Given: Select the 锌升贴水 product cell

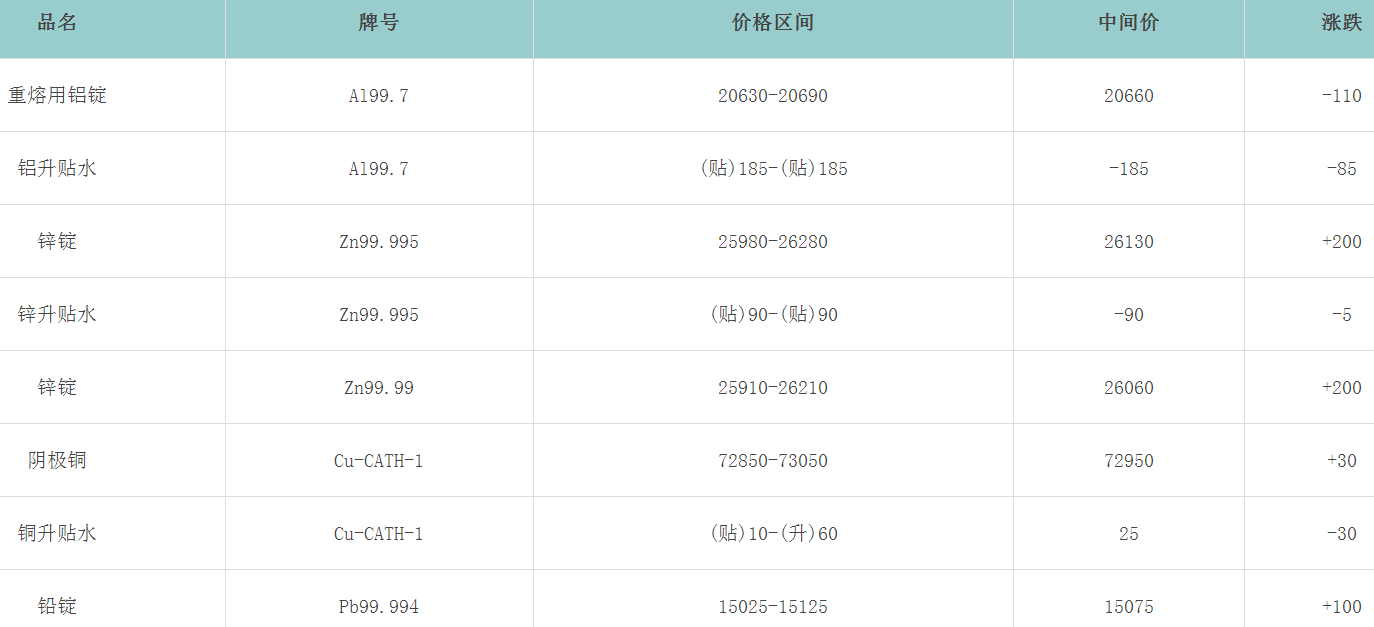Looking at the screenshot, I should tap(57, 315).
